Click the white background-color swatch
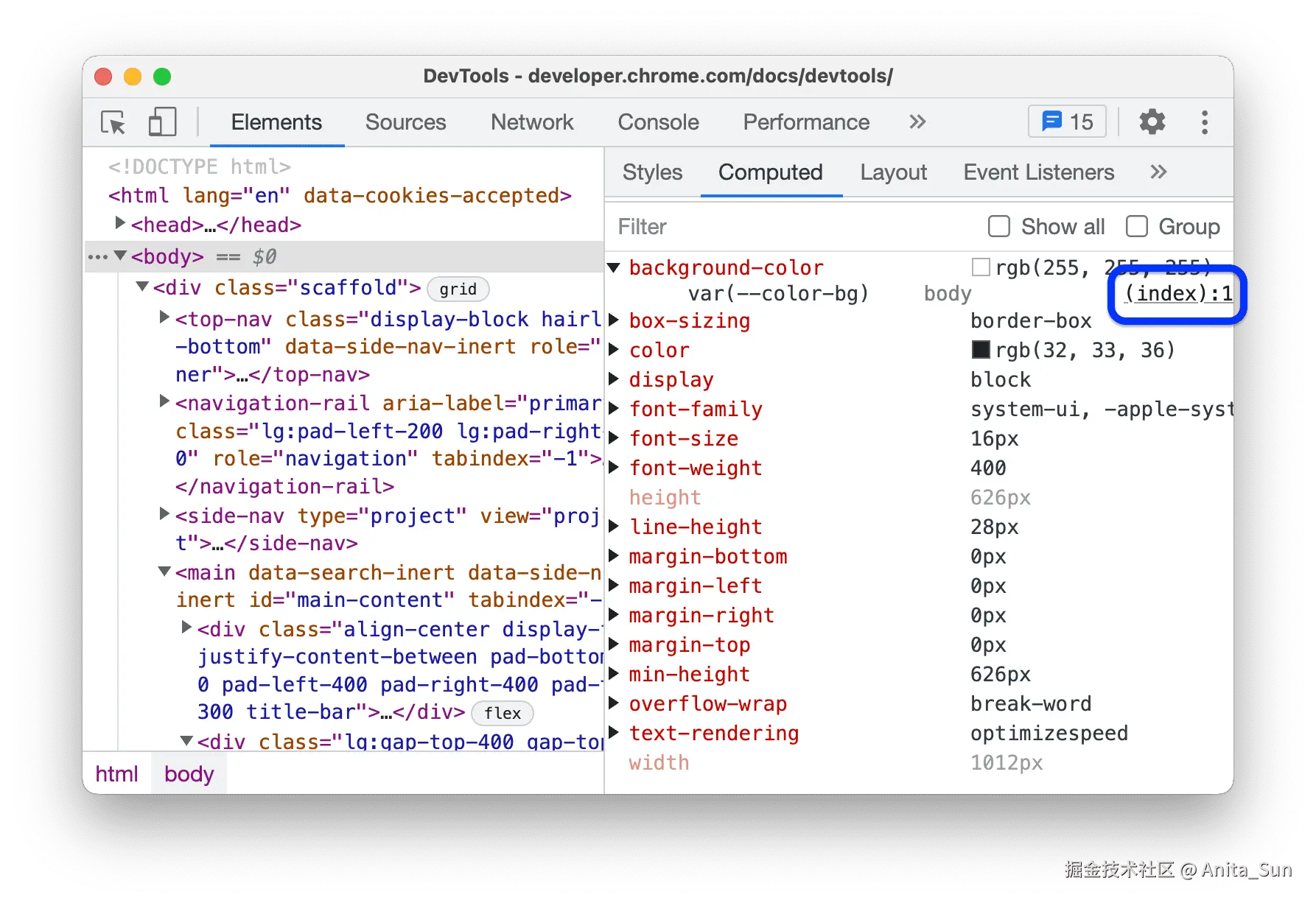The image size is (1316, 903). click(x=981, y=267)
